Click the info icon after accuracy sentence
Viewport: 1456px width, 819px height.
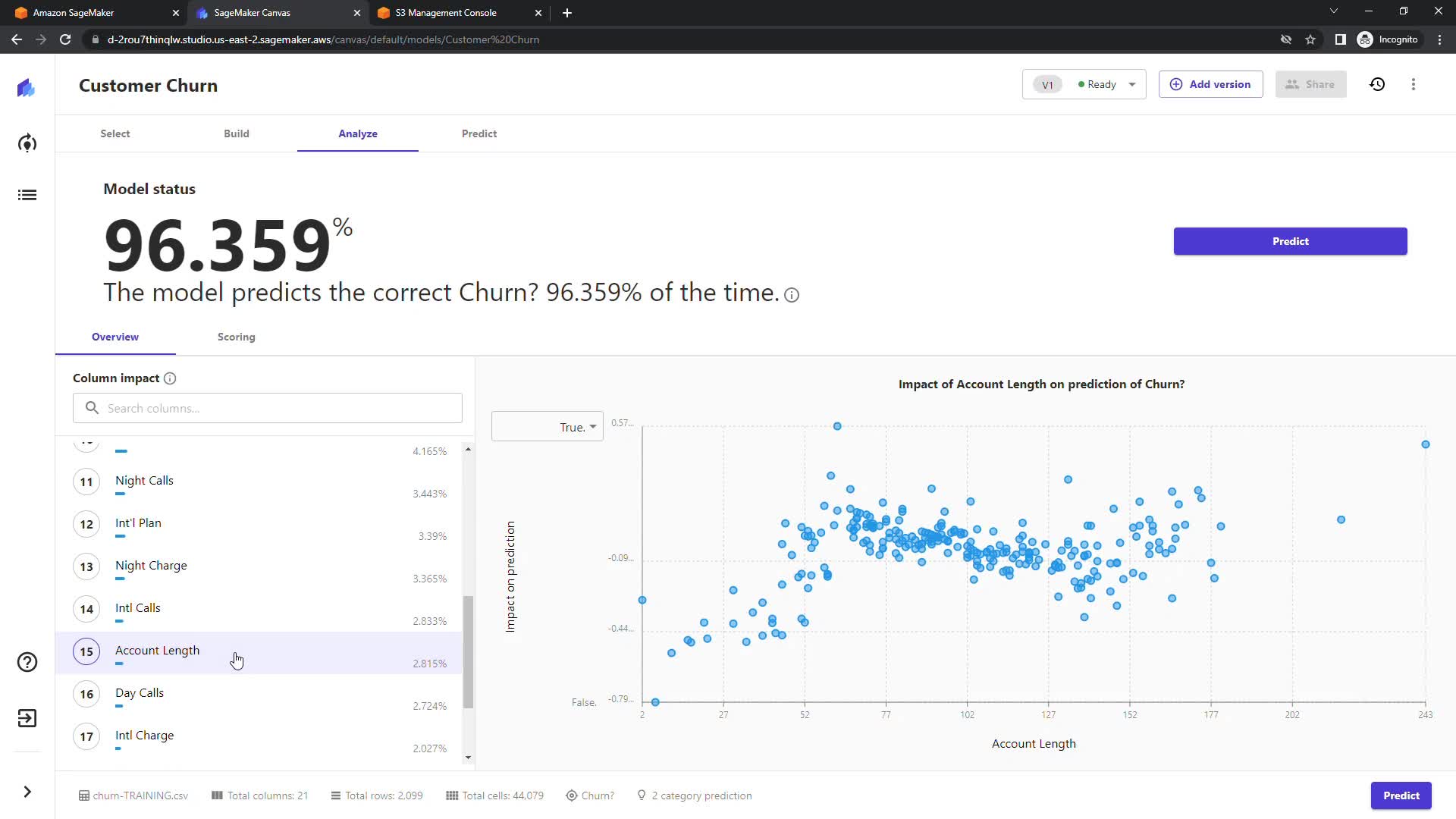click(x=792, y=295)
